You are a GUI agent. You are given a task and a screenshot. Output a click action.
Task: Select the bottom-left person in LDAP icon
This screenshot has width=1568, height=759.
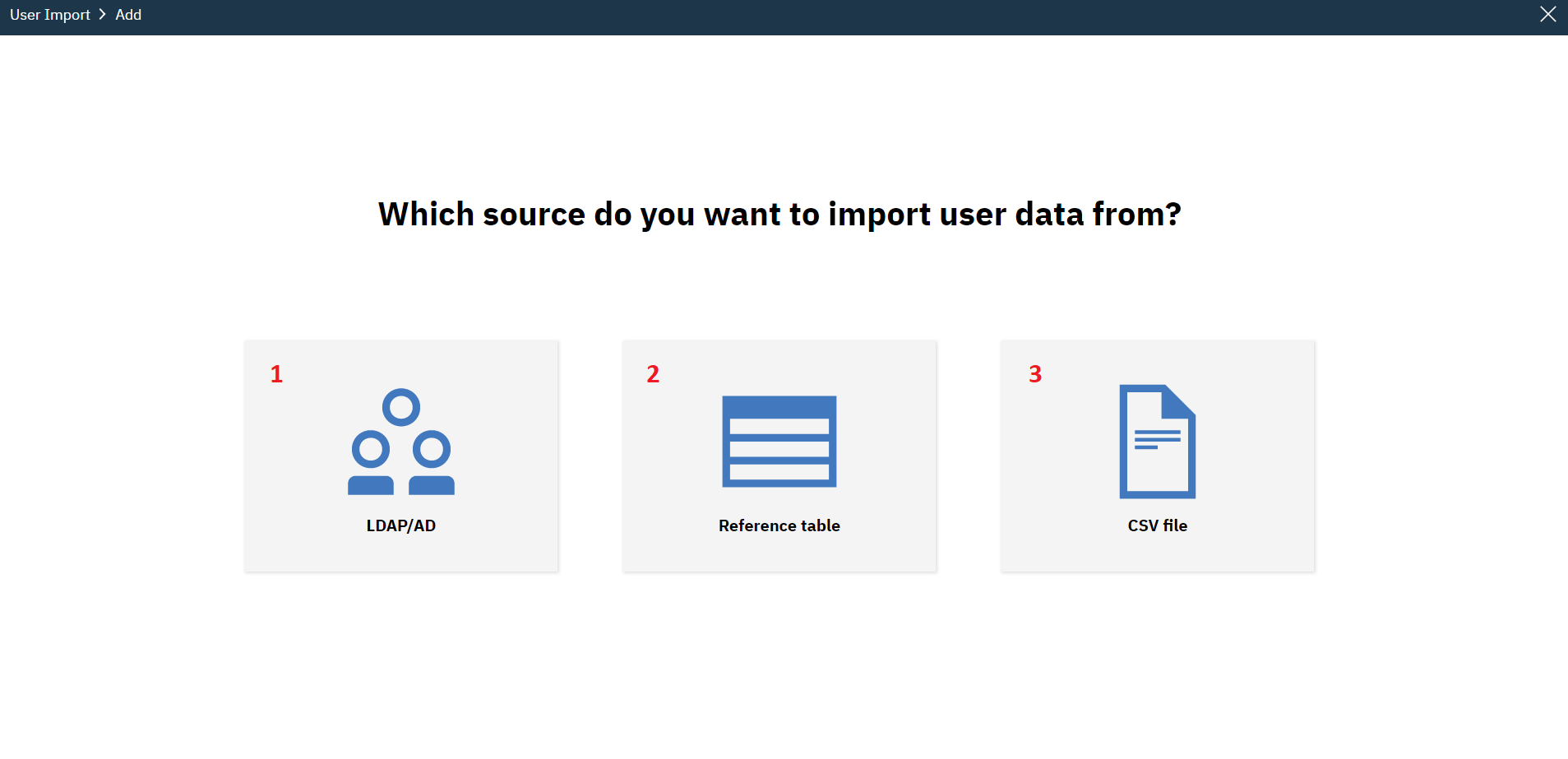coord(371,462)
